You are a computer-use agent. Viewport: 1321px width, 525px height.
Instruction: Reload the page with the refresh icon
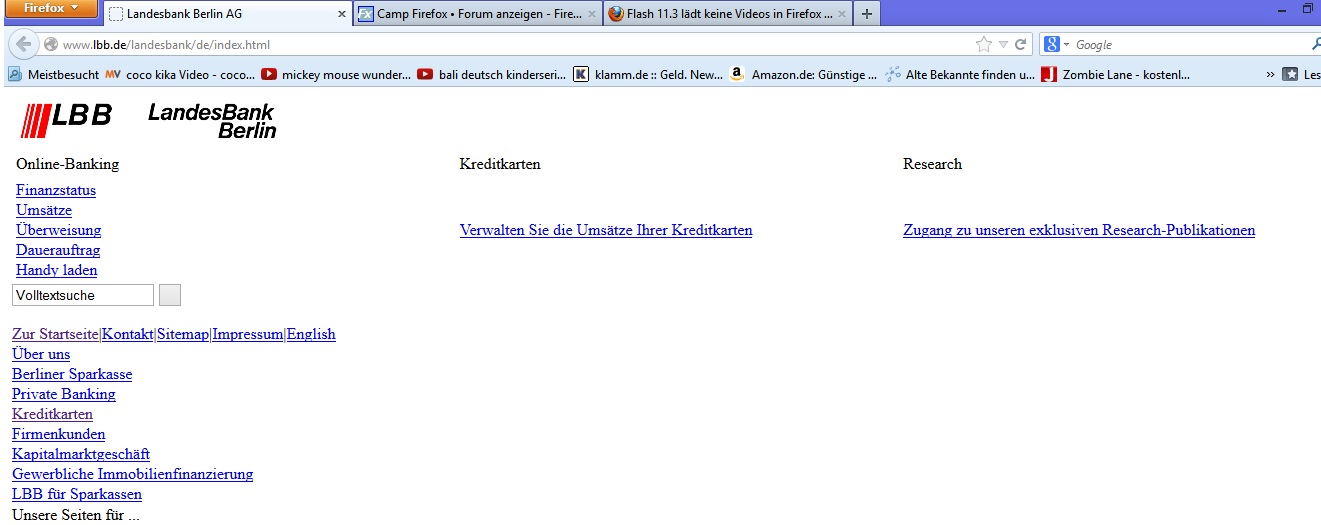tap(1021, 45)
